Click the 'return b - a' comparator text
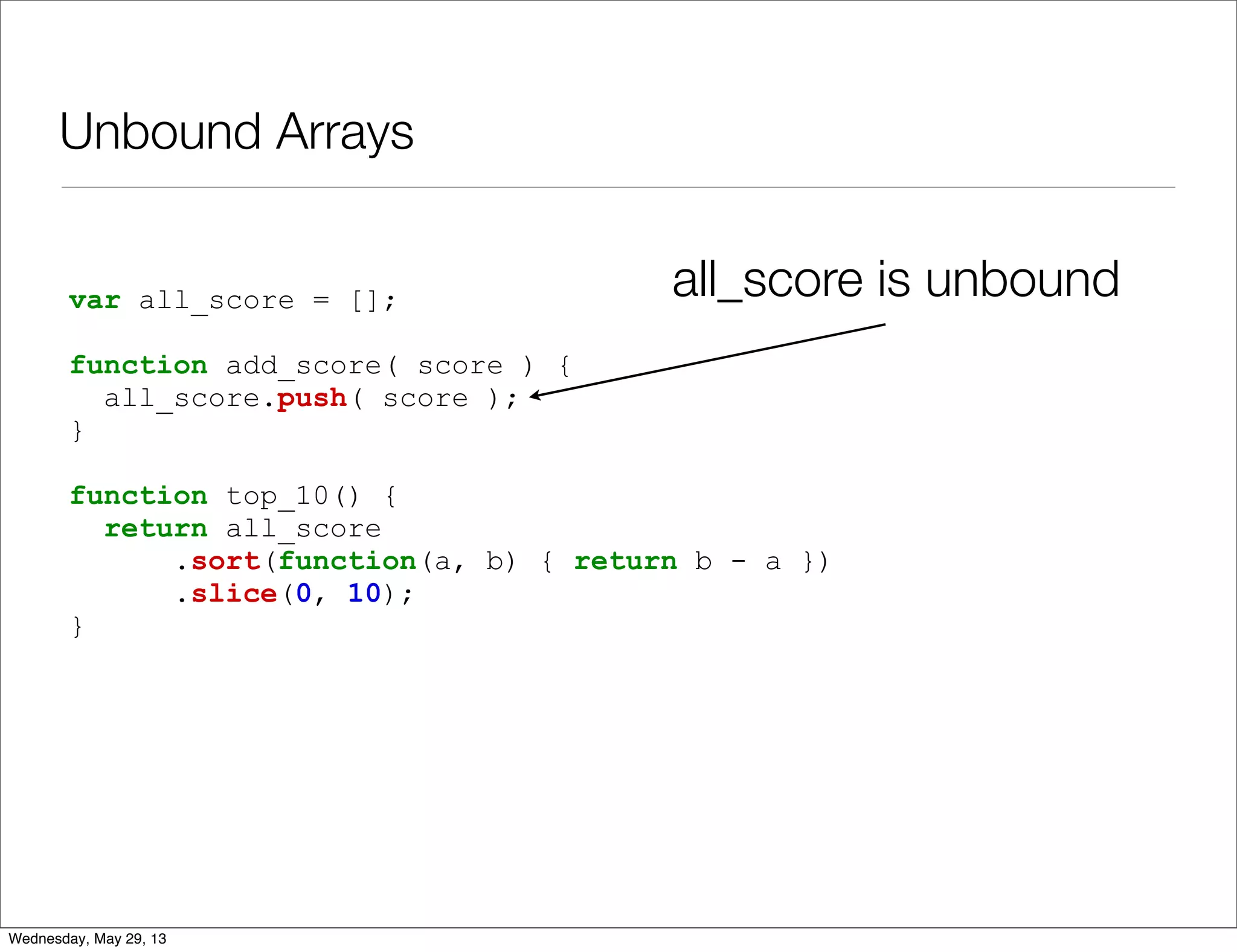Image resolution: width=1237 pixels, height=952 pixels. pyautogui.click(x=677, y=562)
